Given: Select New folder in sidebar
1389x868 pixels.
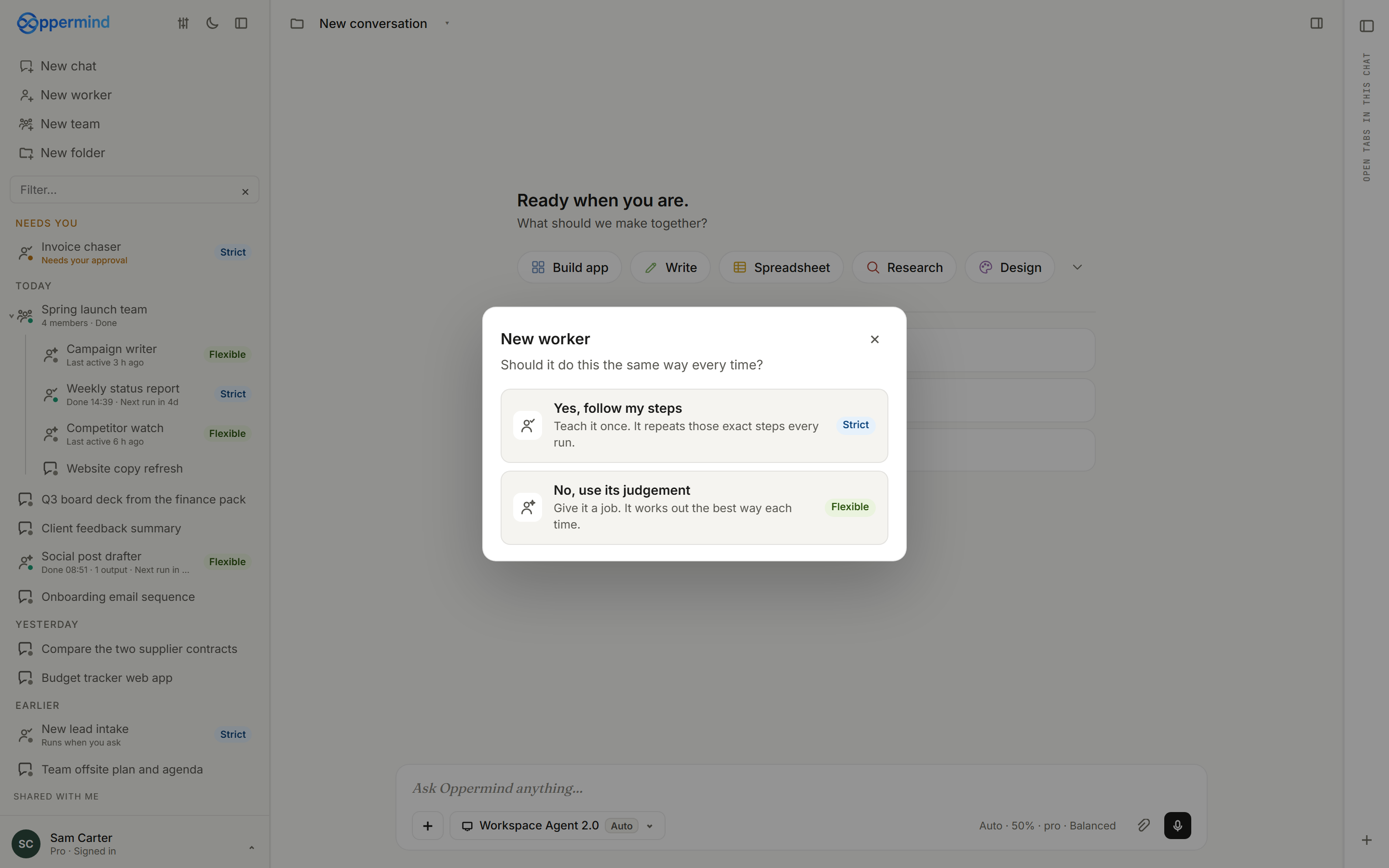Looking at the screenshot, I should click(x=135, y=153).
